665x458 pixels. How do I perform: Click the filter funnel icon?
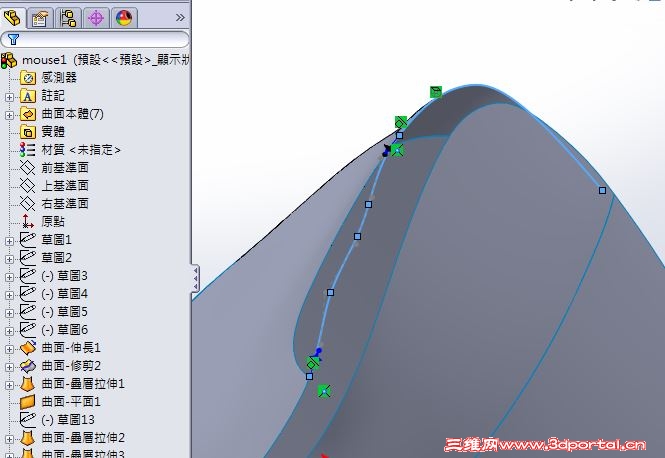[x=14, y=39]
